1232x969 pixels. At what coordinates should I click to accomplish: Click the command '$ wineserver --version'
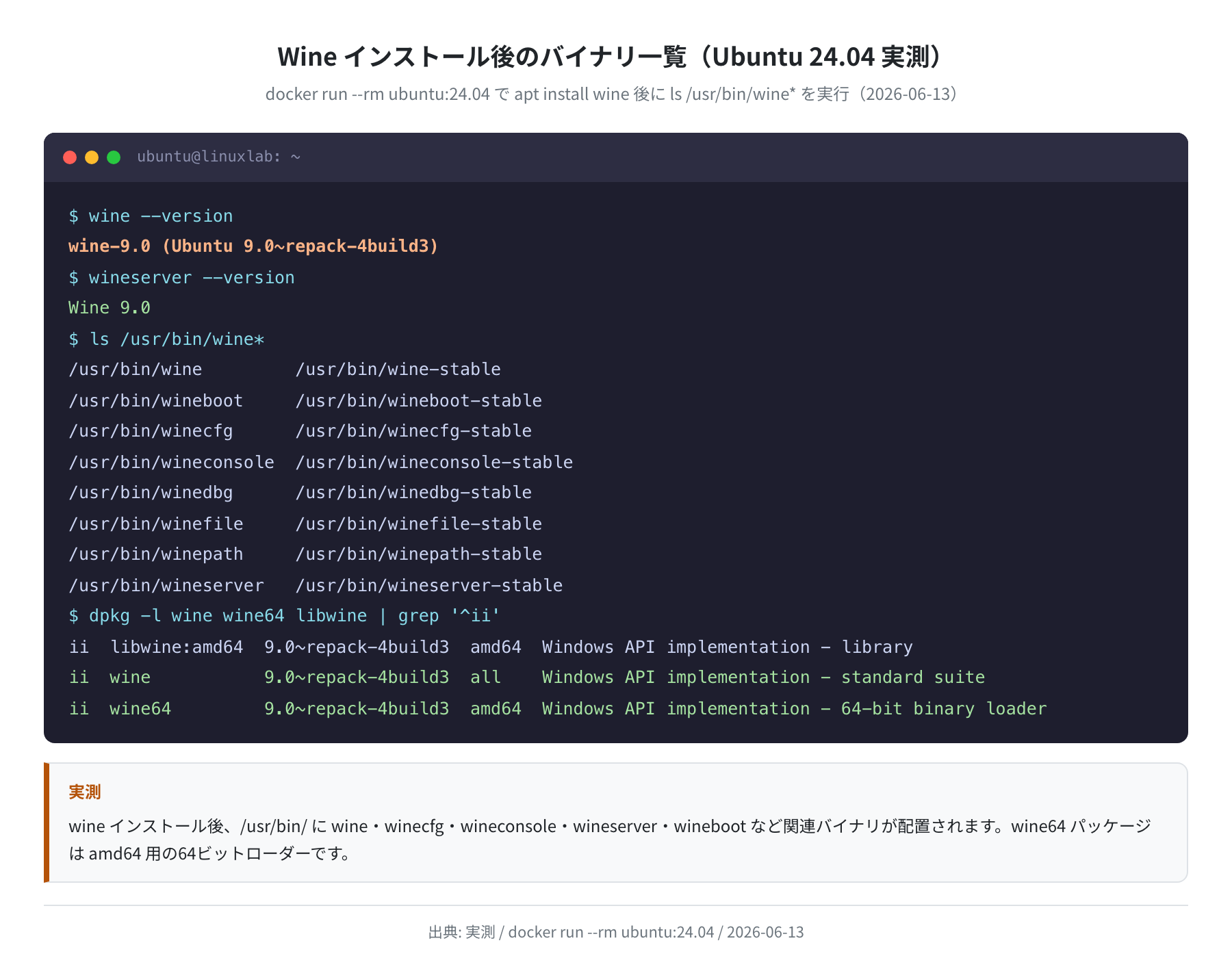181,278
